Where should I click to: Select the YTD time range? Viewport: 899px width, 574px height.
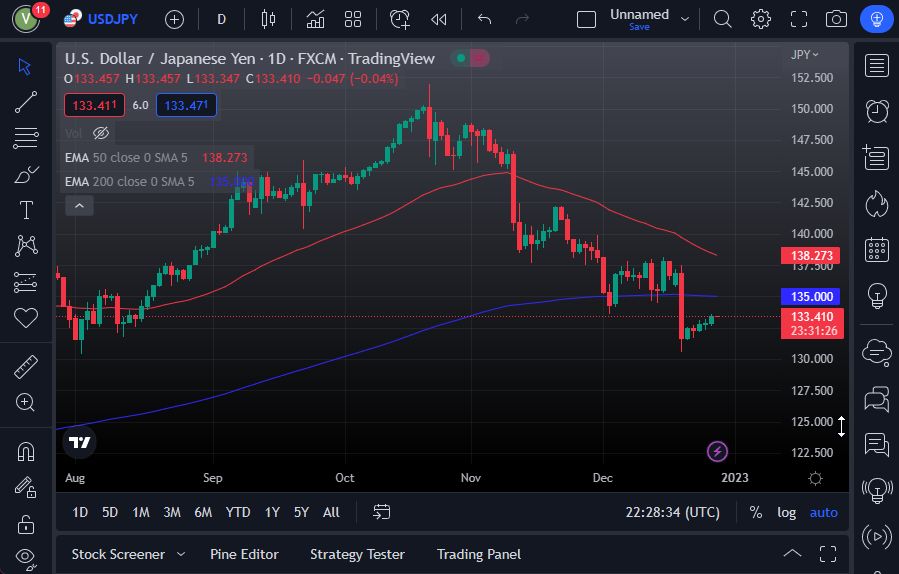(238, 512)
